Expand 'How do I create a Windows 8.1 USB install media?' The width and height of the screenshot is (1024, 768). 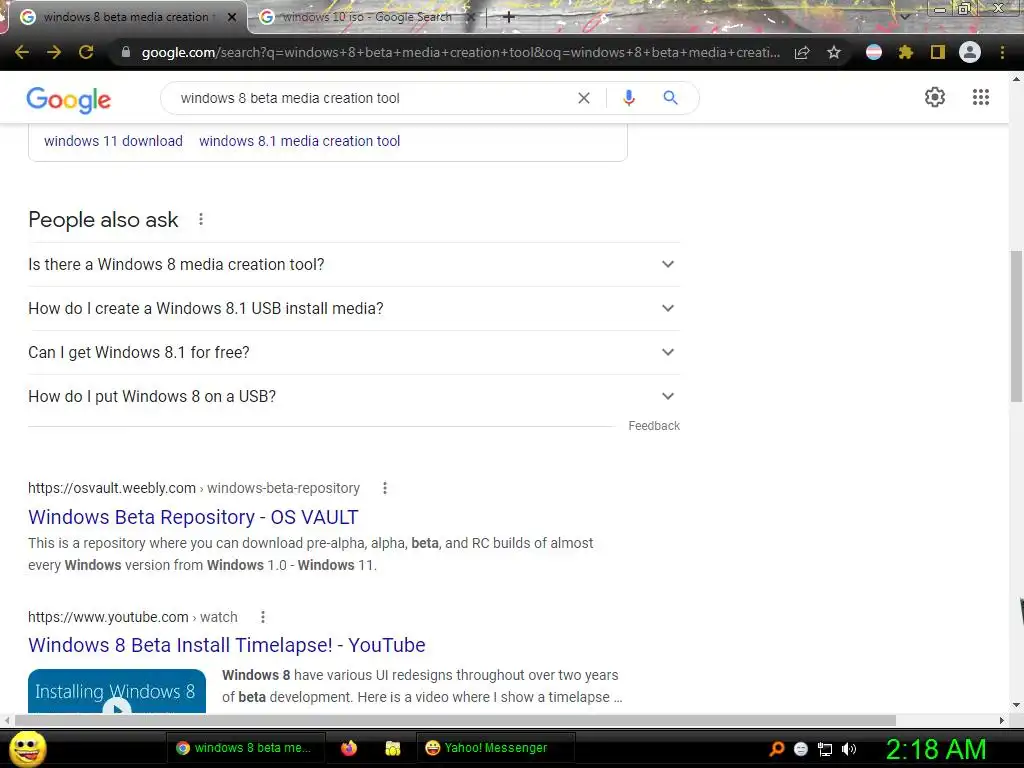[354, 308]
